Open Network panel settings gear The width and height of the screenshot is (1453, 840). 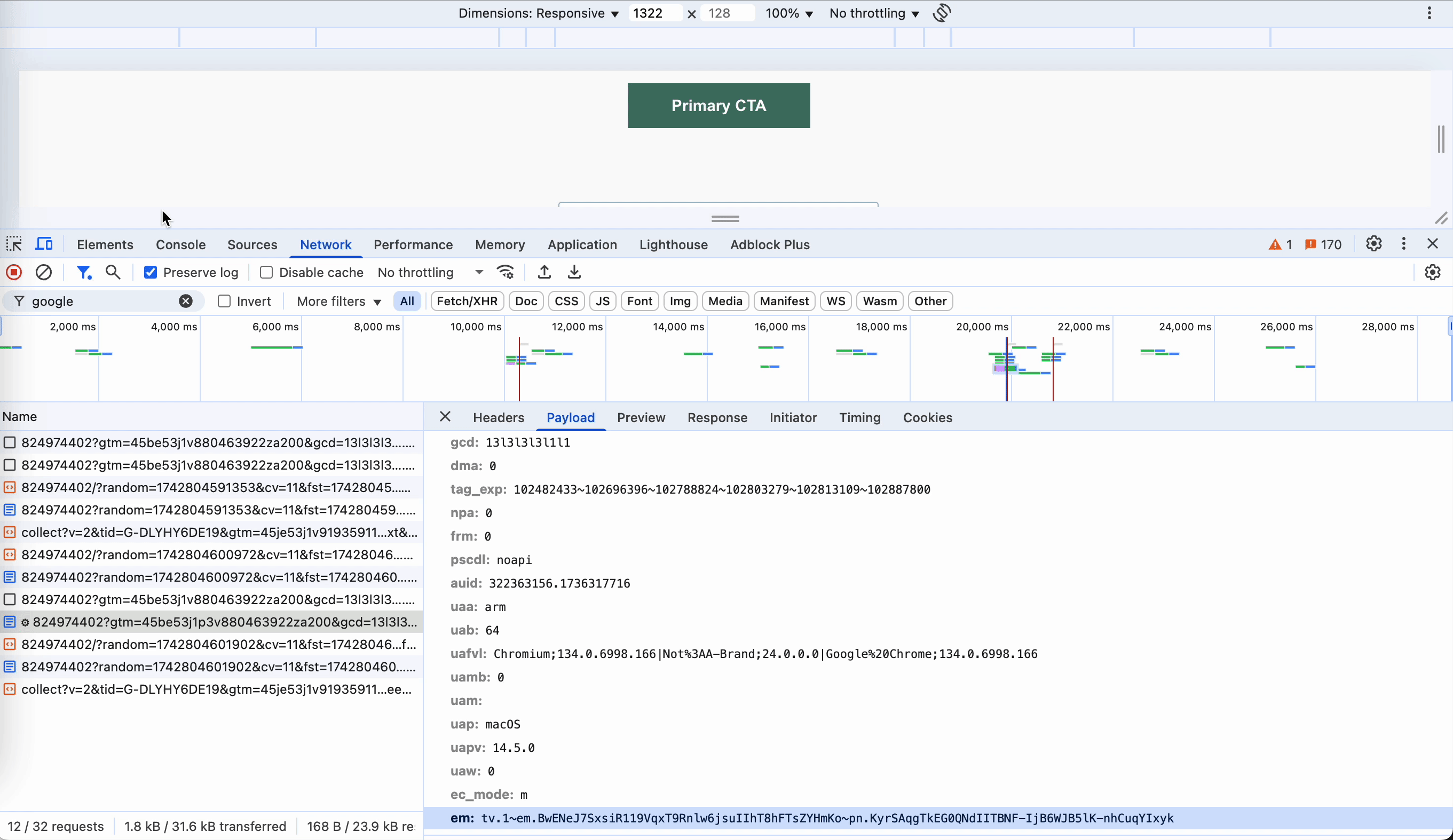coord(1433,272)
